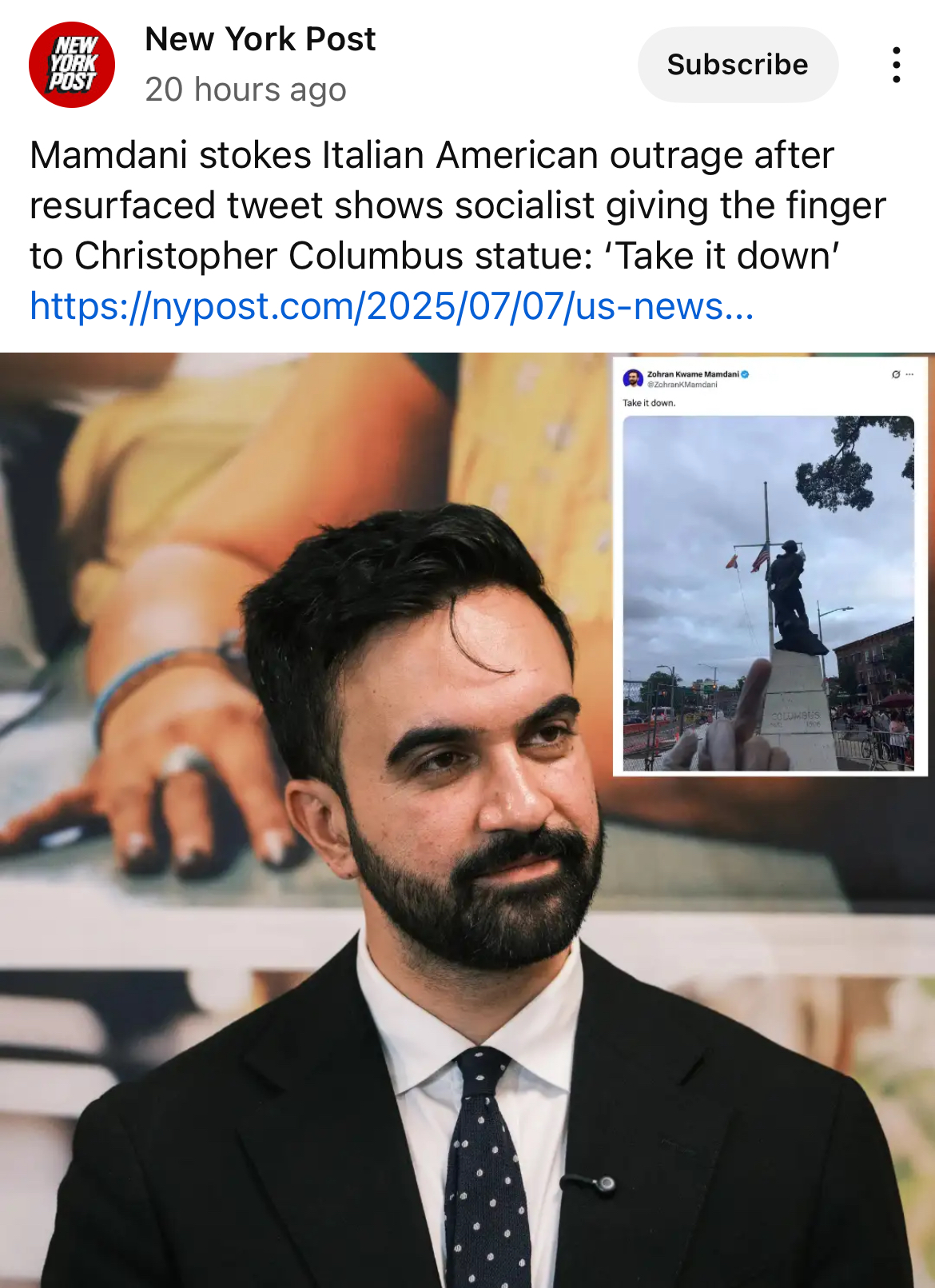The height and width of the screenshot is (1288, 935).
Task: Tap the COLUMBUS inscription on the statue pedestal
Action: coord(795,715)
